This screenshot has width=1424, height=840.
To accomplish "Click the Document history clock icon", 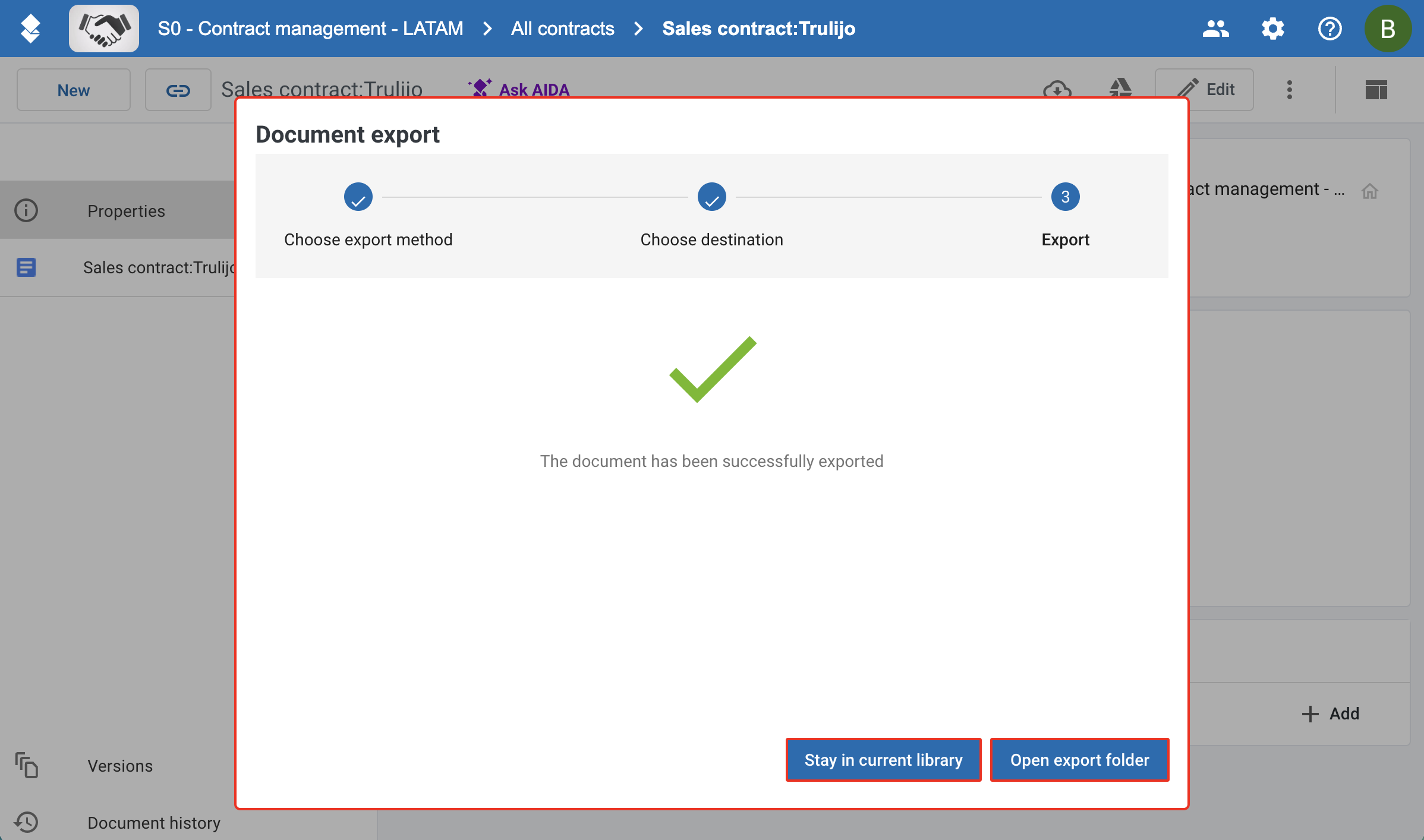I will coord(27,822).
